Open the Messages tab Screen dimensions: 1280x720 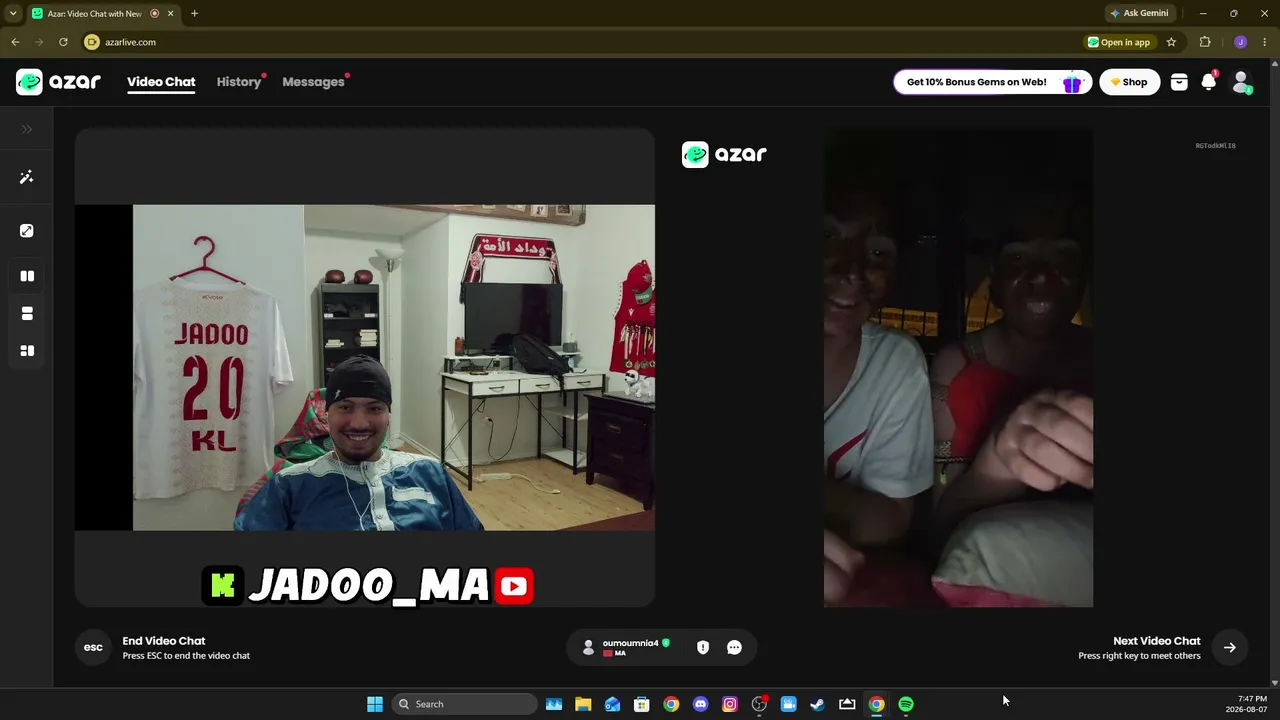coord(313,82)
